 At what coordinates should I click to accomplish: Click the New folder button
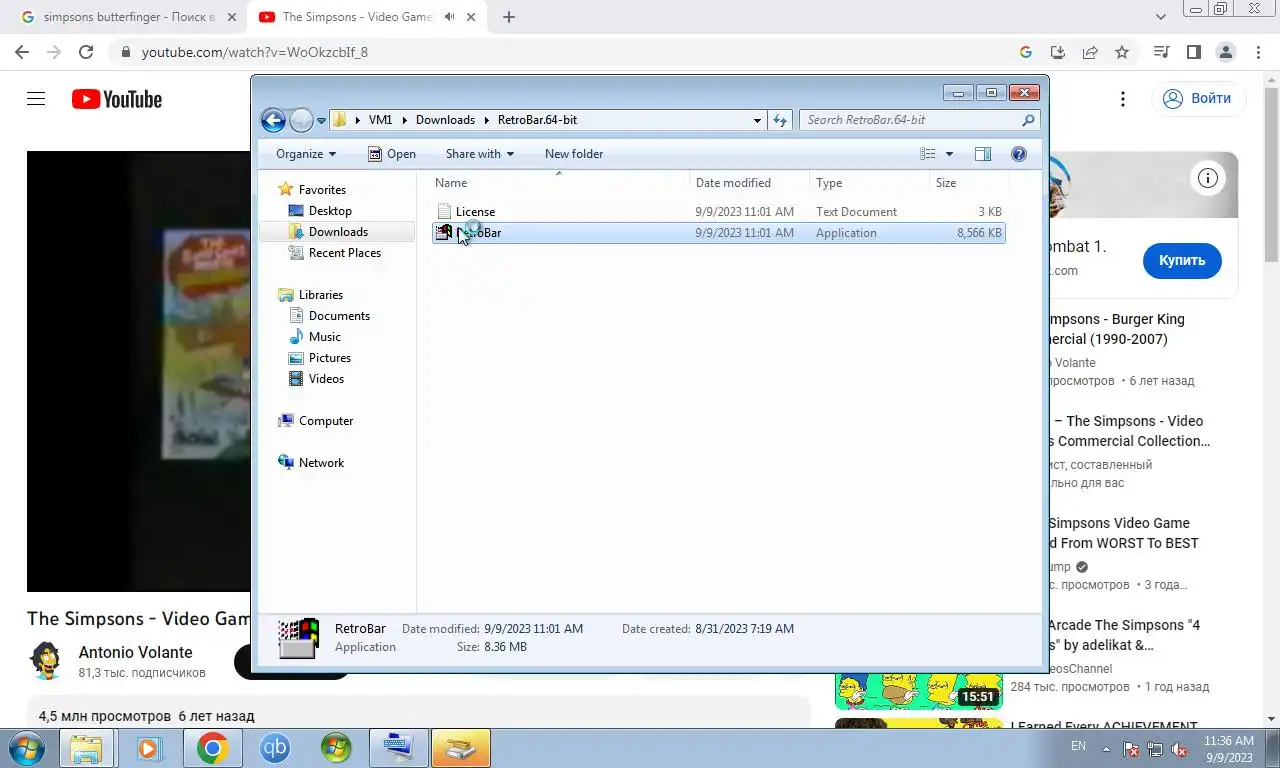(574, 154)
